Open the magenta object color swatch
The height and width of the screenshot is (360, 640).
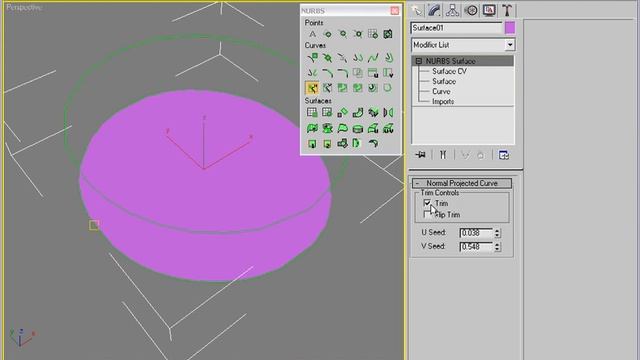click(510, 28)
